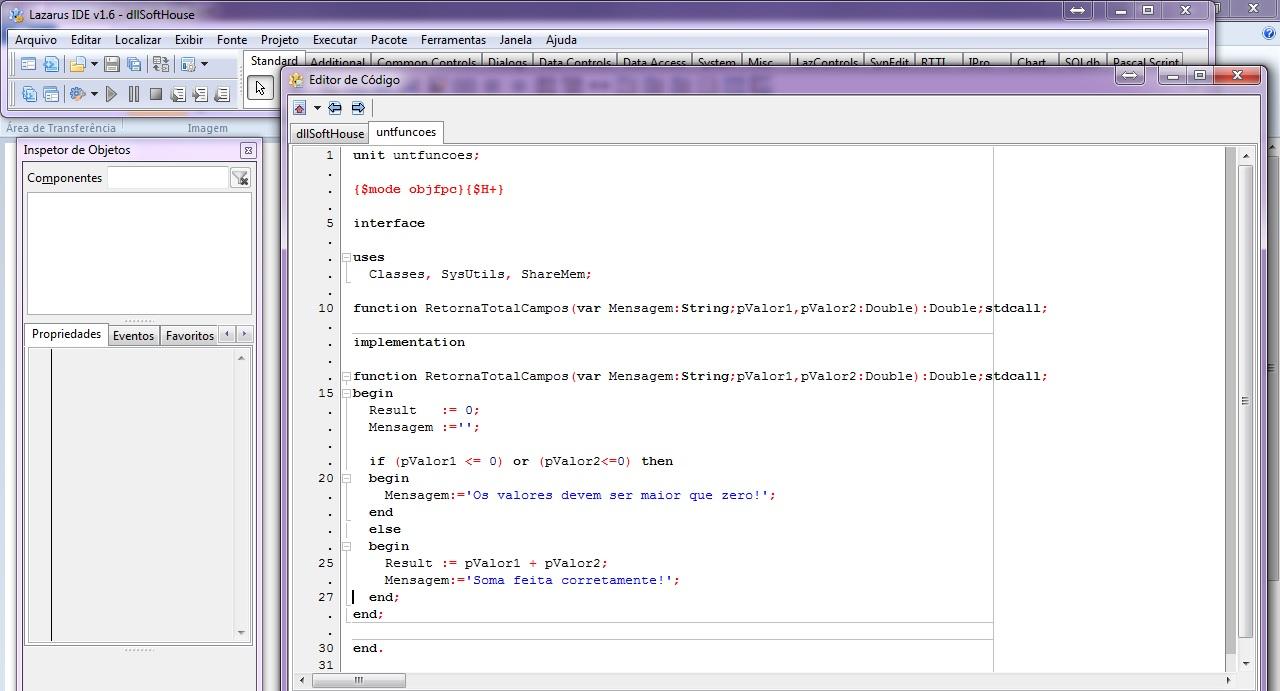The width and height of the screenshot is (1280, 691).
Task: Switch to the dllSoftHouse editor tab
Action: (329, 133)
